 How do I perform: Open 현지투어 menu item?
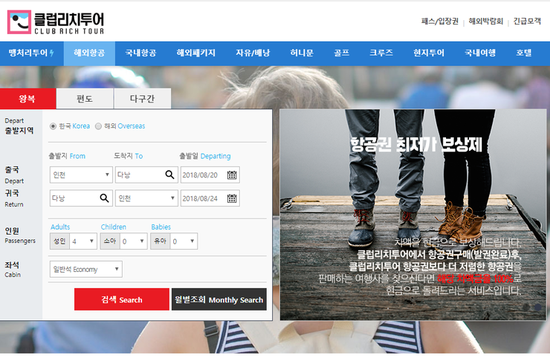(x=429, y=53)
